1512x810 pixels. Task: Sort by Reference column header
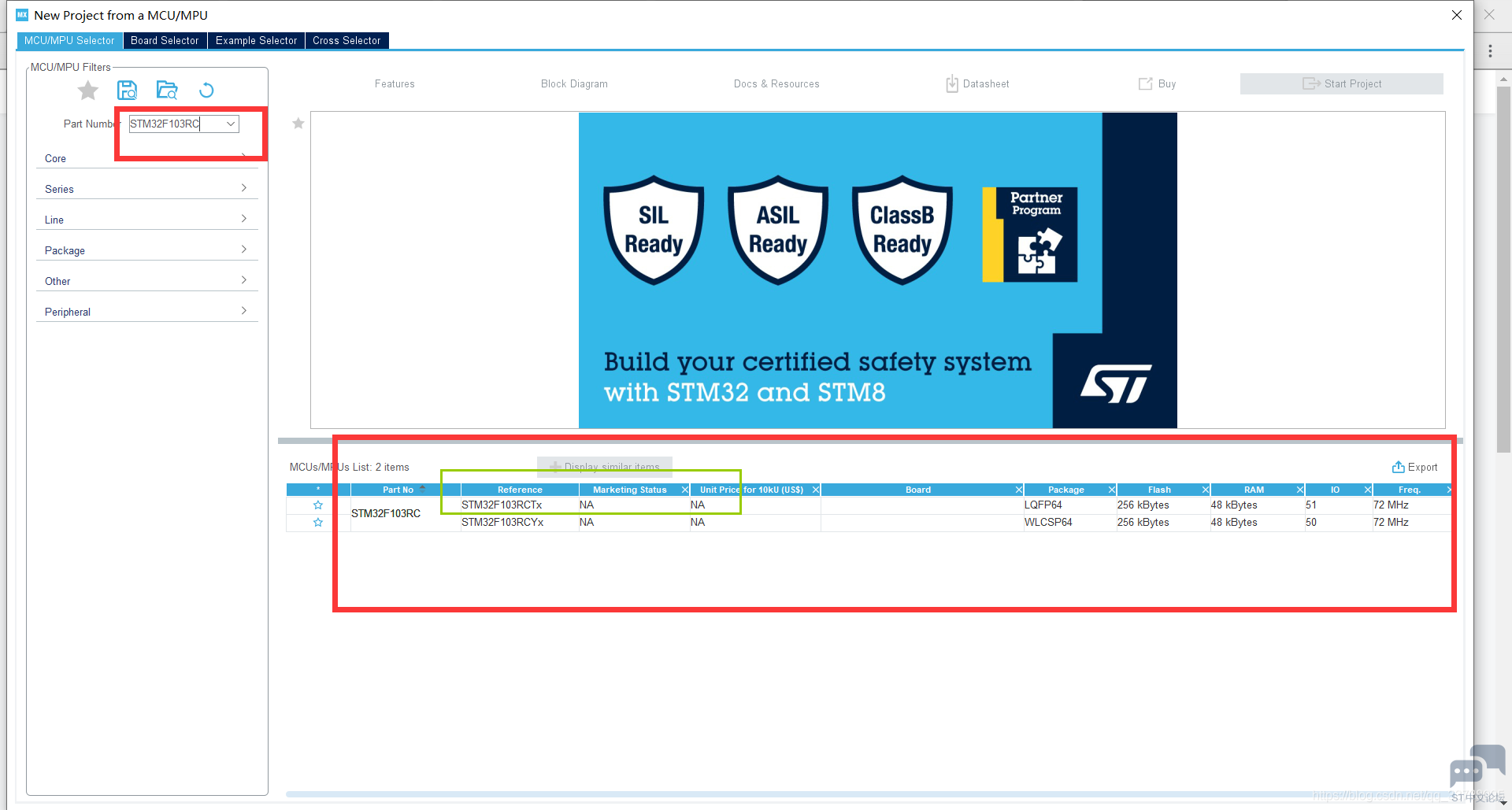coord(520,490)
